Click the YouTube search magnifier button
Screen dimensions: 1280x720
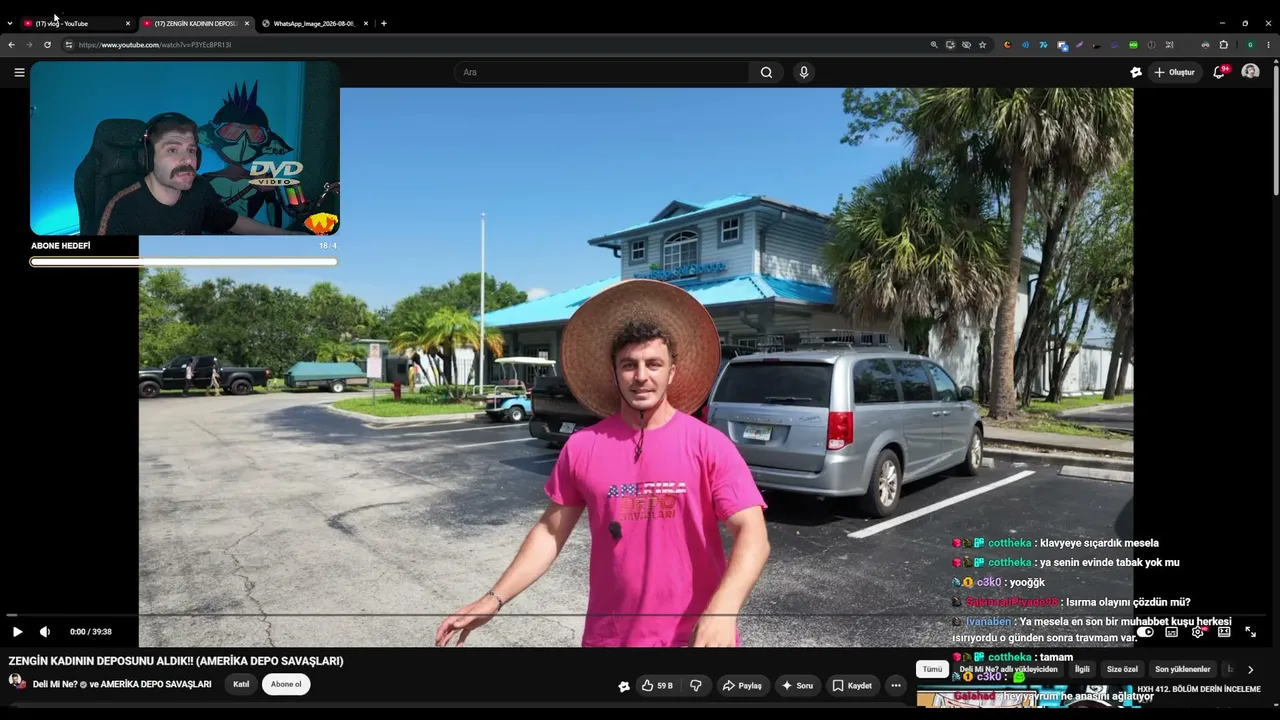pos(766,72)
